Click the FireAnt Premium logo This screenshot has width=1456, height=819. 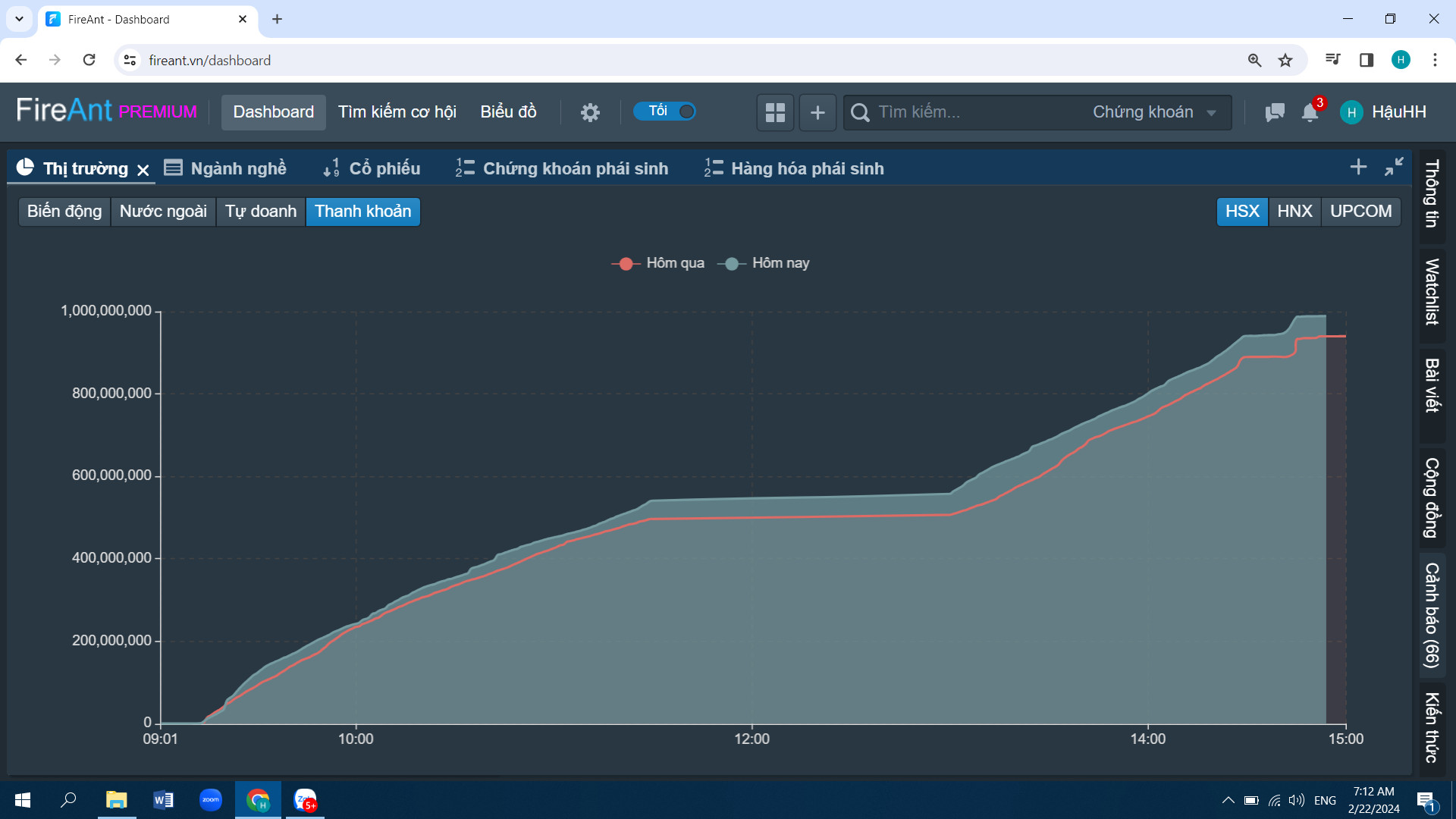point(106,111)
